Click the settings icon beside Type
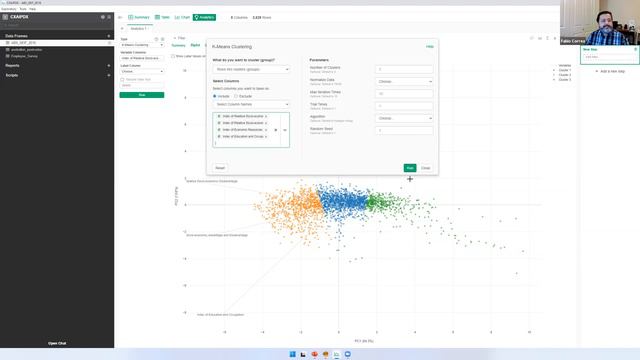This screenshot has height=360, width=640. pyautogui.click(x=162, y=39)
